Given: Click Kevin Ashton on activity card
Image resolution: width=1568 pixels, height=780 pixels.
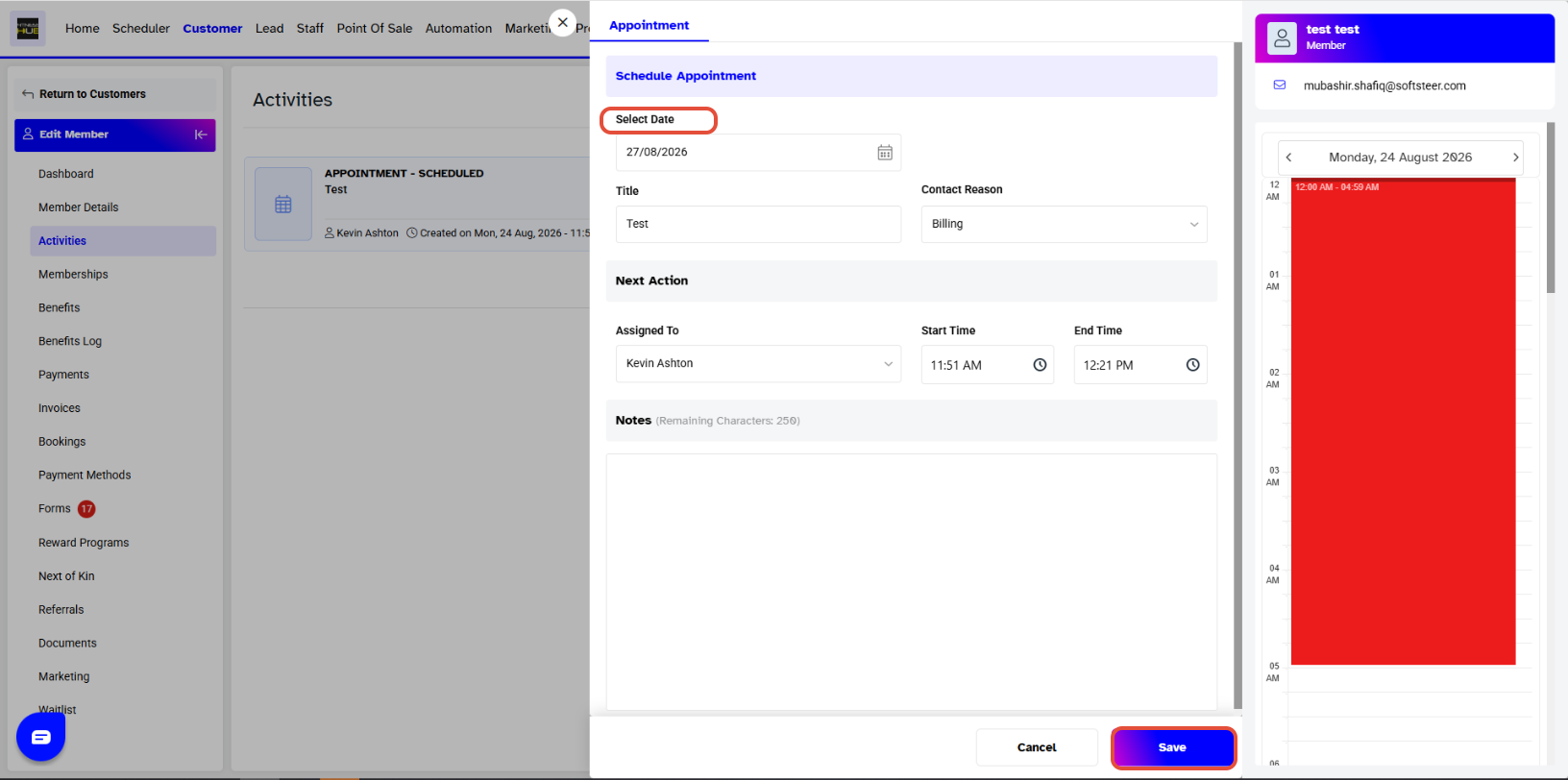Looking at the screenshot, I should pyautogui.click(x=367, y=233).
